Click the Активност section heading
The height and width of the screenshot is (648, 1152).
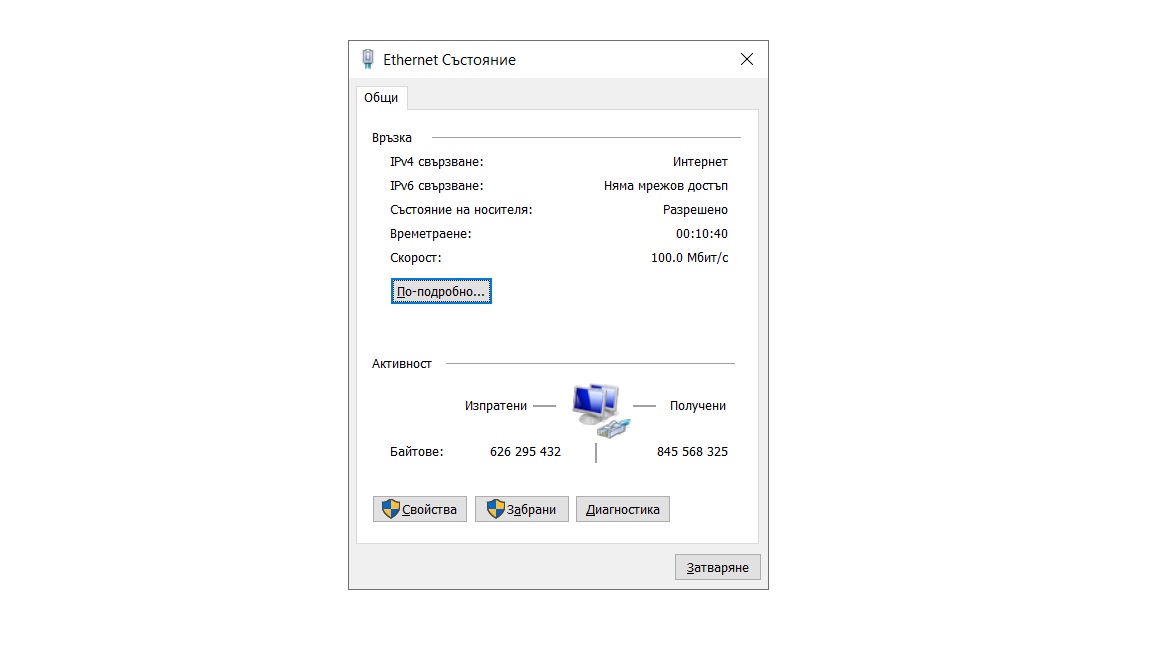(x=402, y=364)
